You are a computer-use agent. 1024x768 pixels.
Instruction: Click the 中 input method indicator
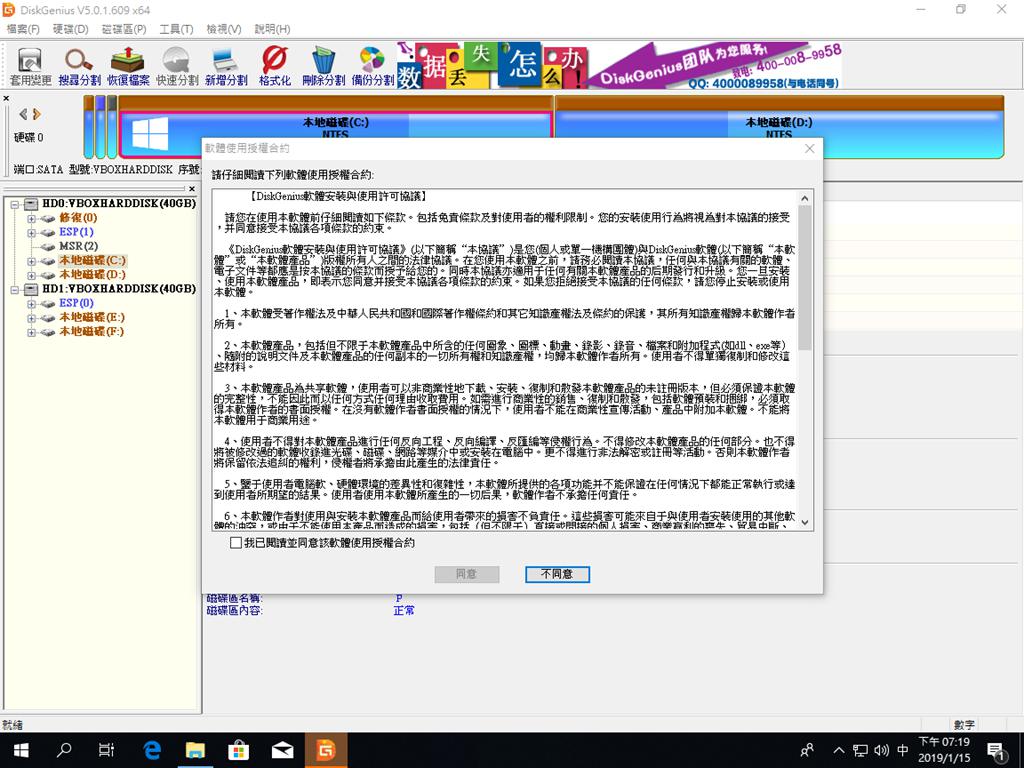903,750
